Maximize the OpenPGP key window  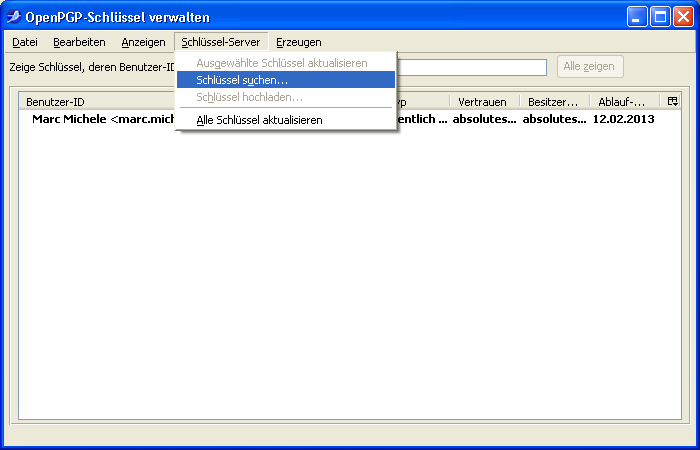[660, 17]
